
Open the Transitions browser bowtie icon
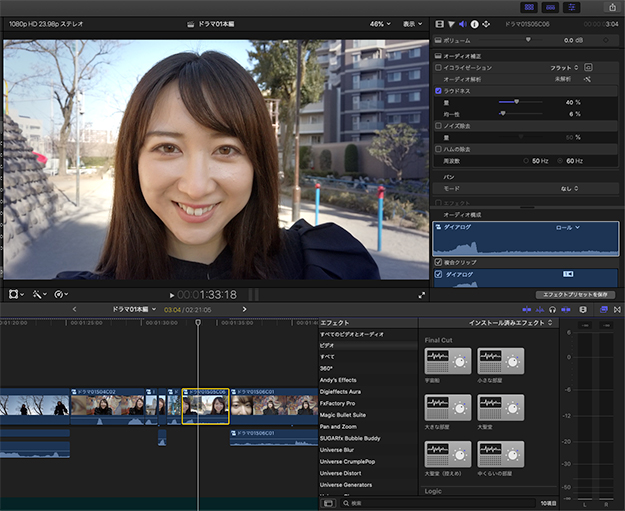pyautogui.click(x=617, y=309)
